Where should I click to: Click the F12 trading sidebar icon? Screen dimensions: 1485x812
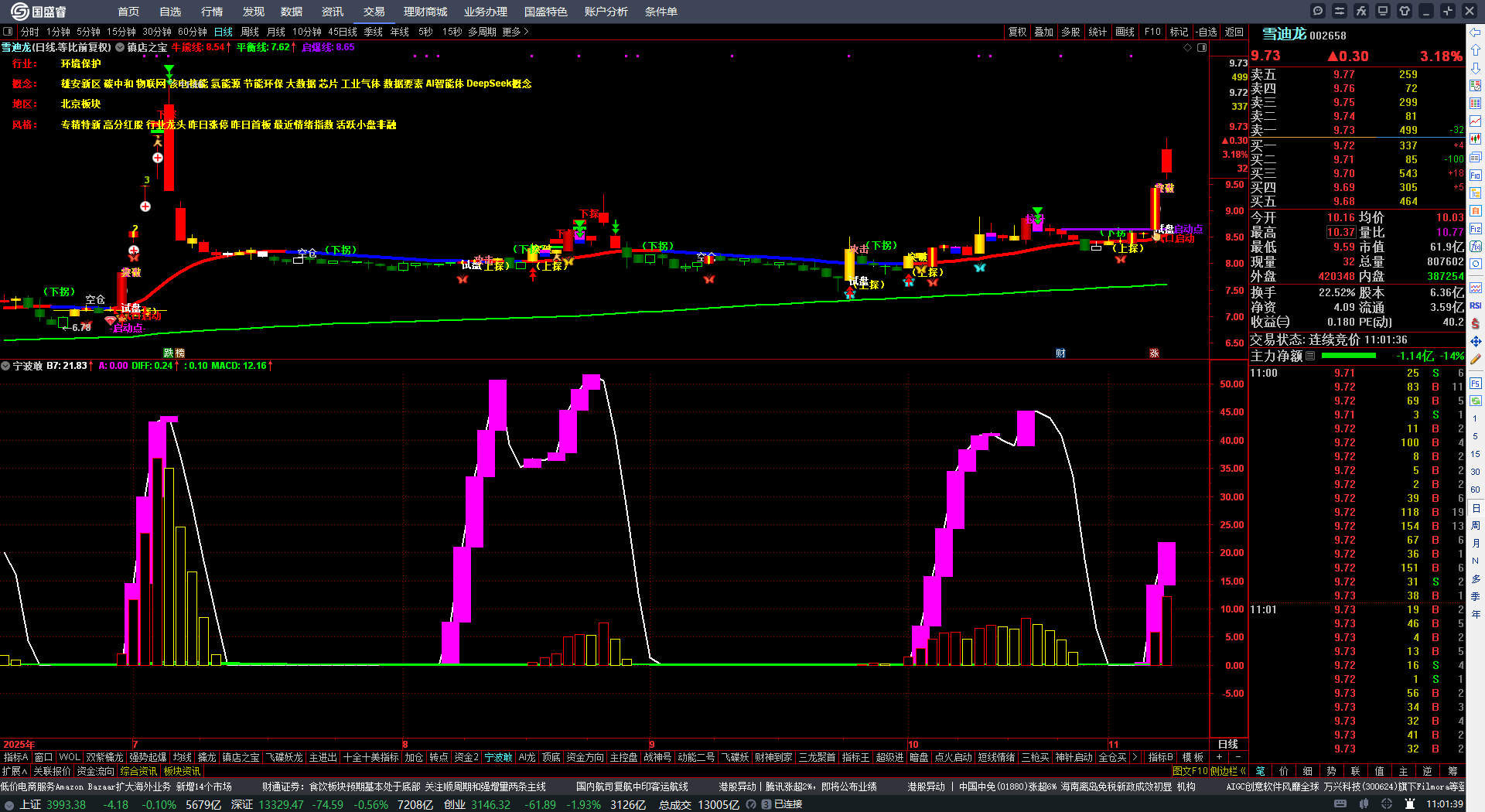coord(1476,229)
